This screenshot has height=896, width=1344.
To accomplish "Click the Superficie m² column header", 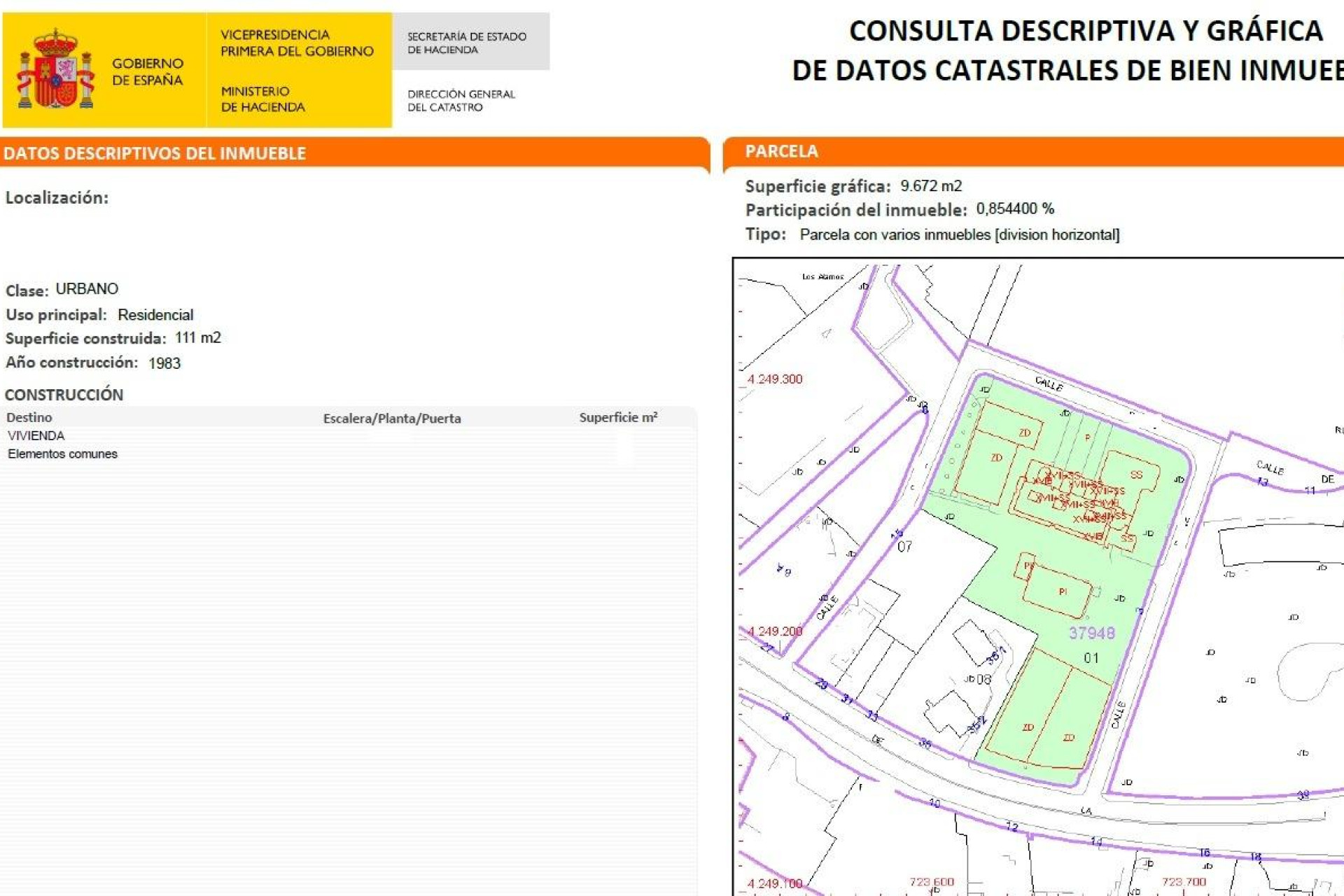I will point(619,416).
